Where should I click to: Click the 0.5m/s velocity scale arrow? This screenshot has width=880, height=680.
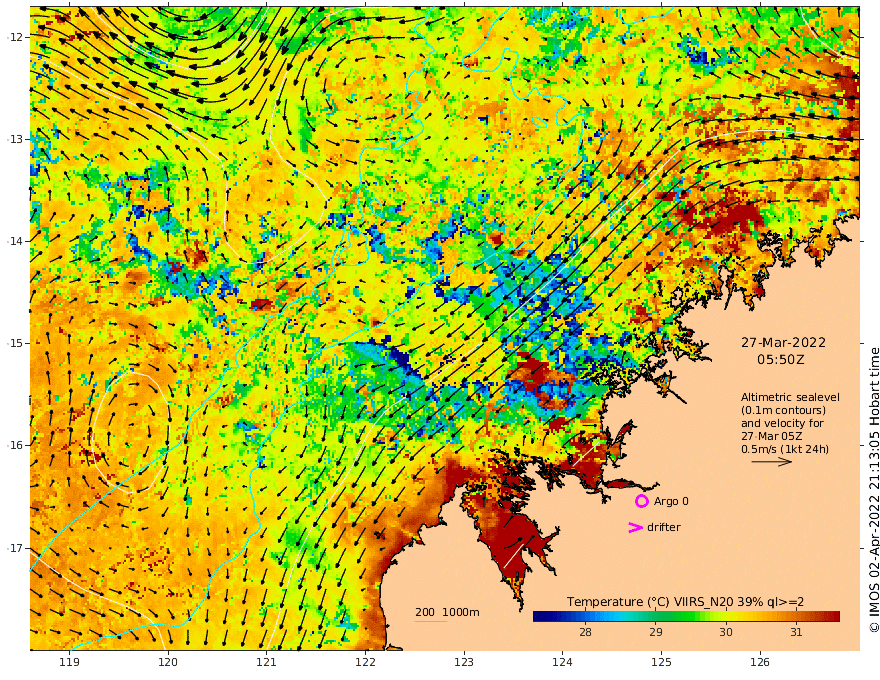(772, 462)
